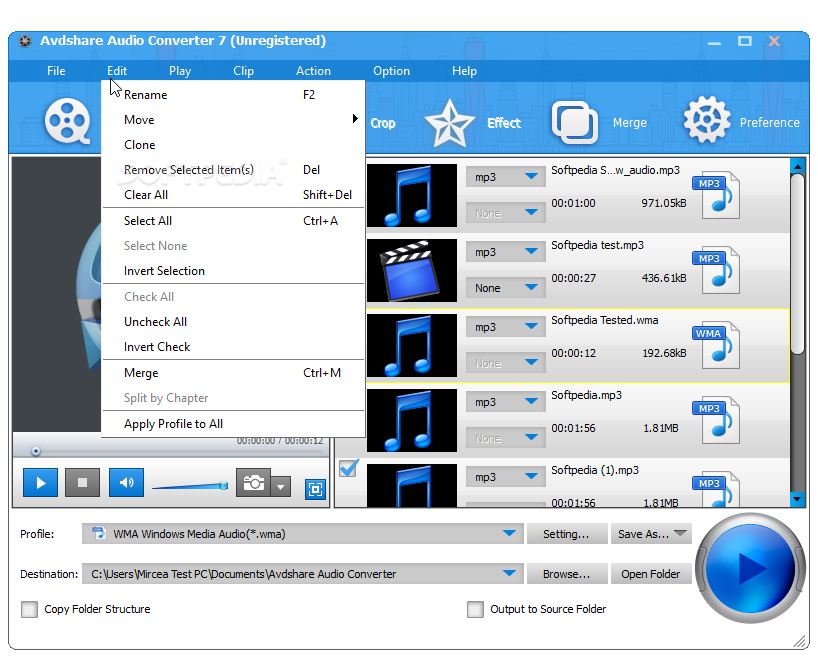Expand the Destination path dropdown
Image resolution: width=818 pixels, height=658 pixels.
[x=510, y=573]
